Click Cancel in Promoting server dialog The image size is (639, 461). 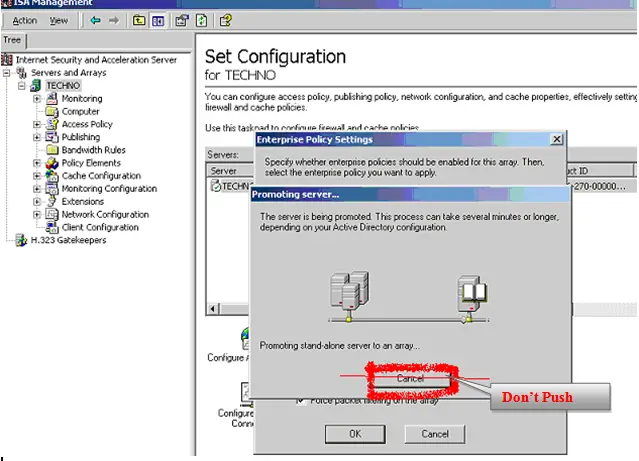click(410, 379)
